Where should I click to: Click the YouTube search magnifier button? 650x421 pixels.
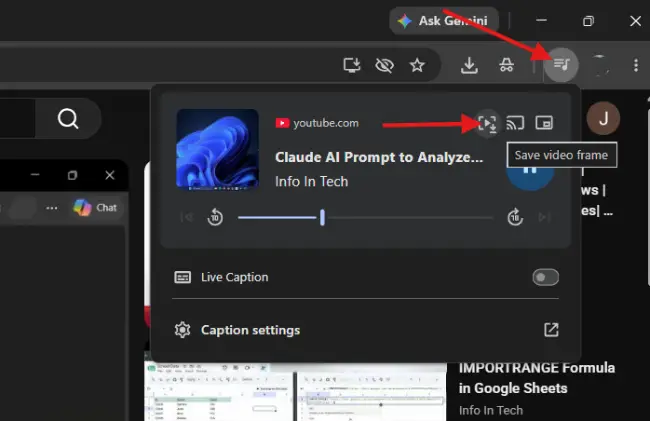point(68,119)
